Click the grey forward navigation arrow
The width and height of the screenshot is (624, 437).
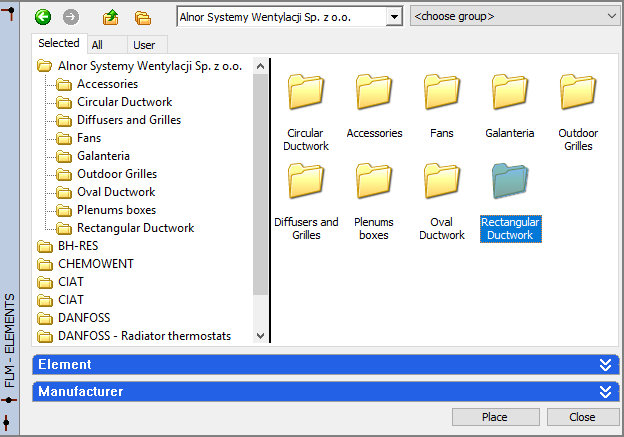click(70, 17)
